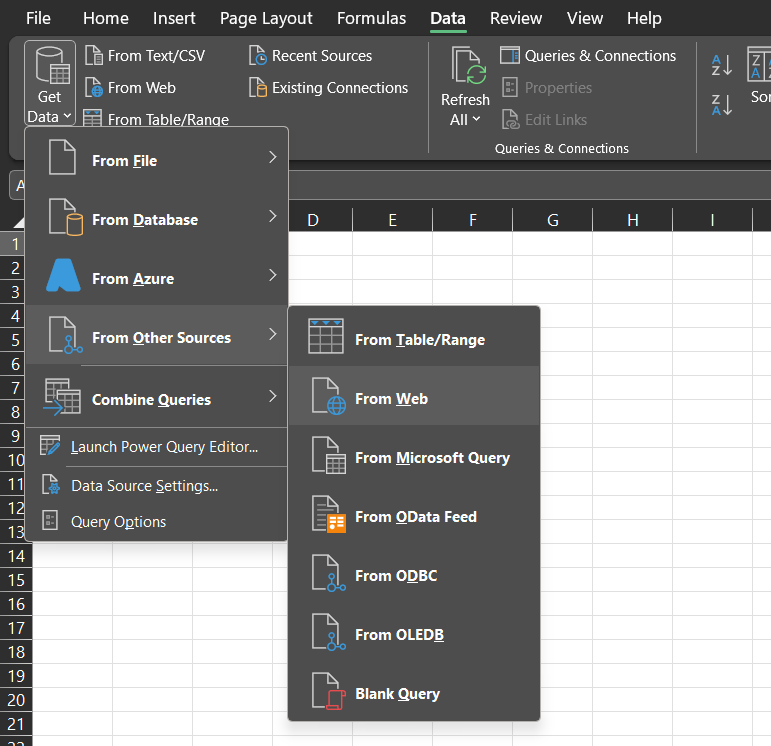Expand the From File submenu arrow

[272, 158]
